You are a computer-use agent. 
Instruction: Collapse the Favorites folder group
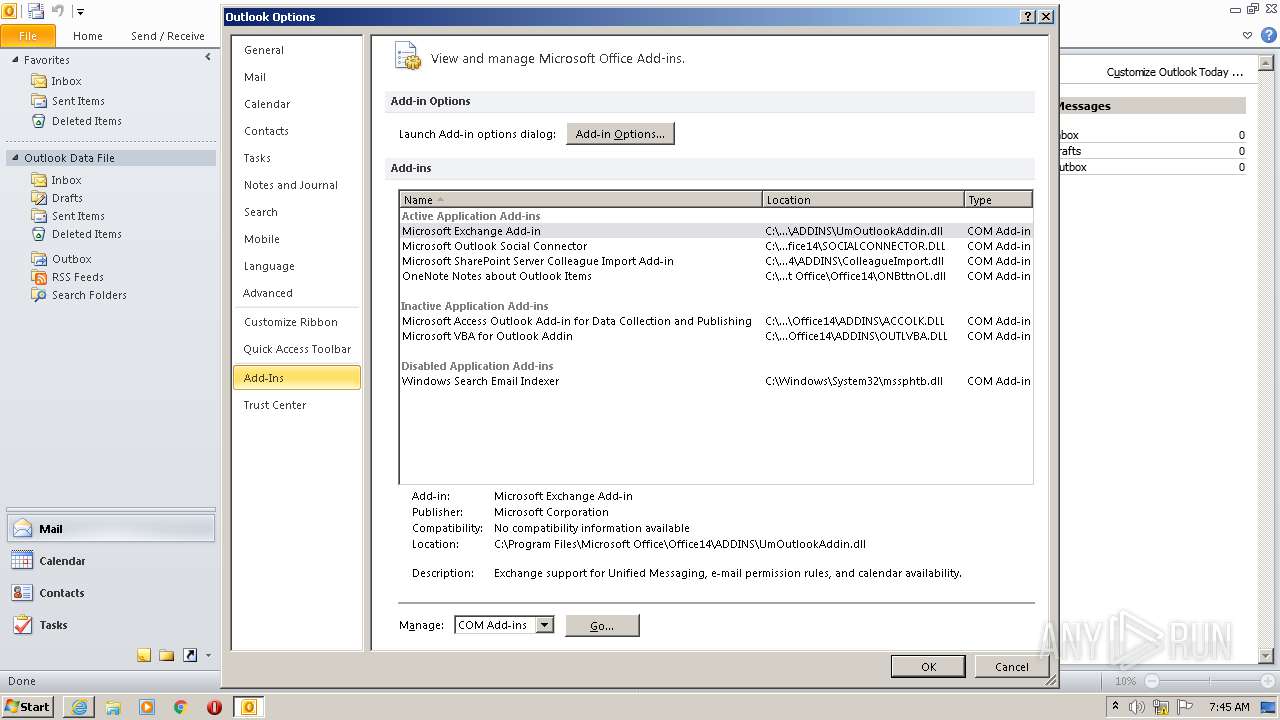tap(15, 60)
